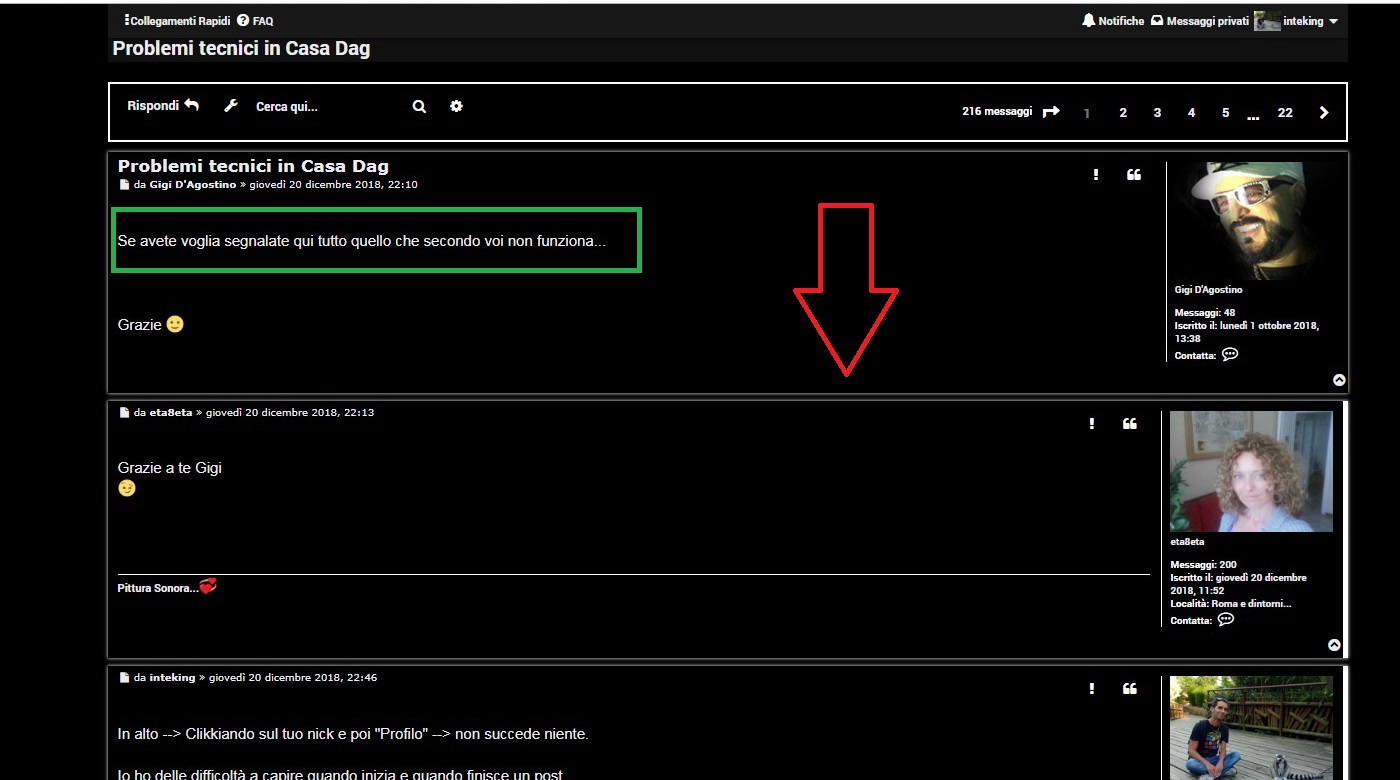Click the Rispondi reply button
This screenshot has height=780, width=1400.
[163, 106]
